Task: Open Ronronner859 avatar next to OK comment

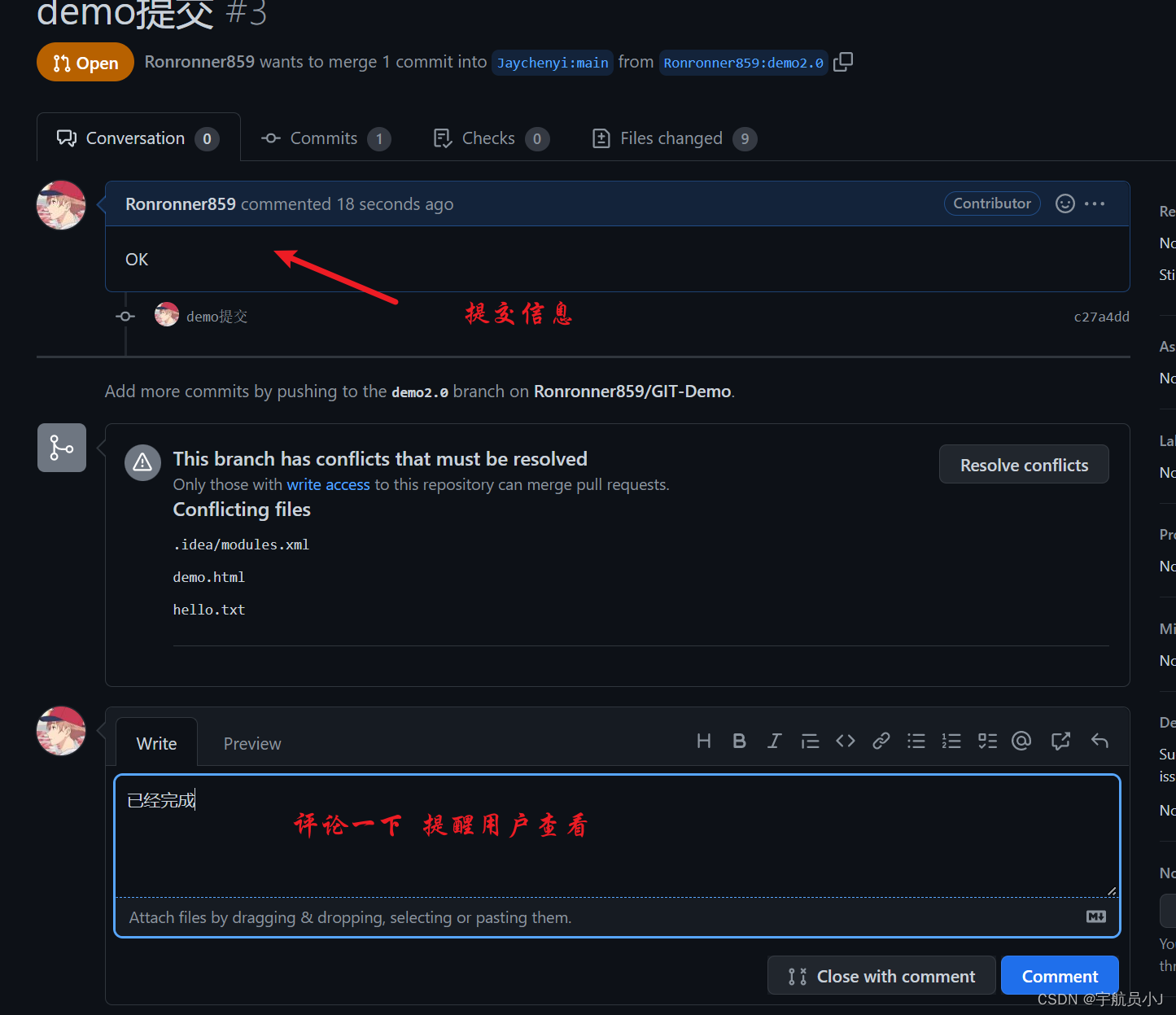Action: click(61, 205)
